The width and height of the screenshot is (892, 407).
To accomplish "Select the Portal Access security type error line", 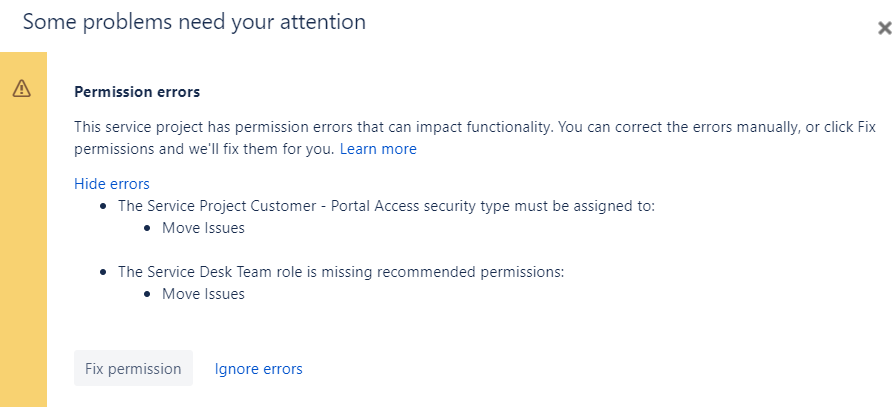I will pyautogui.click(x=387, y=206).
